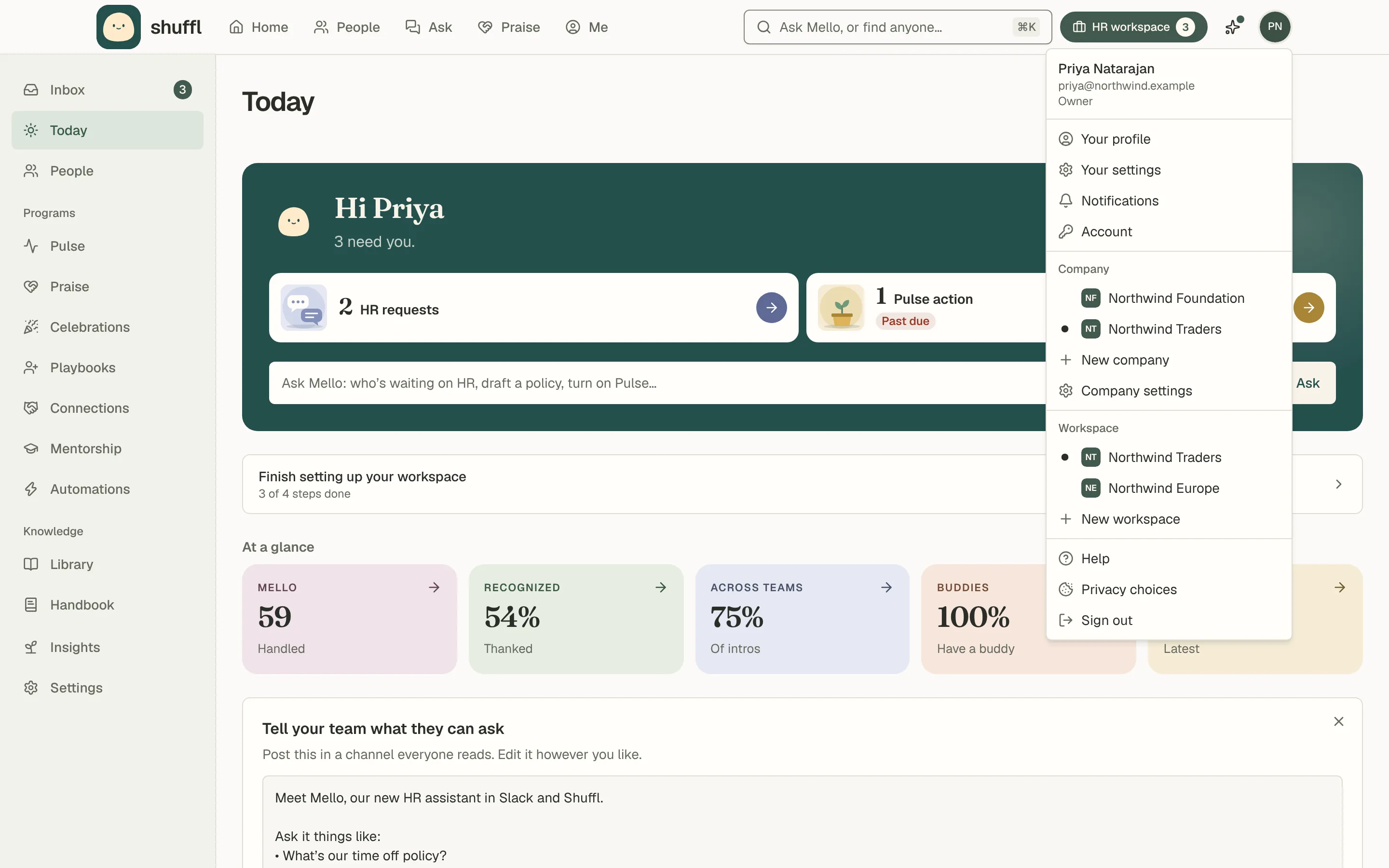Open the Recognized card arrow
This screenshot has height=868, width=1389.
[661, 587]
